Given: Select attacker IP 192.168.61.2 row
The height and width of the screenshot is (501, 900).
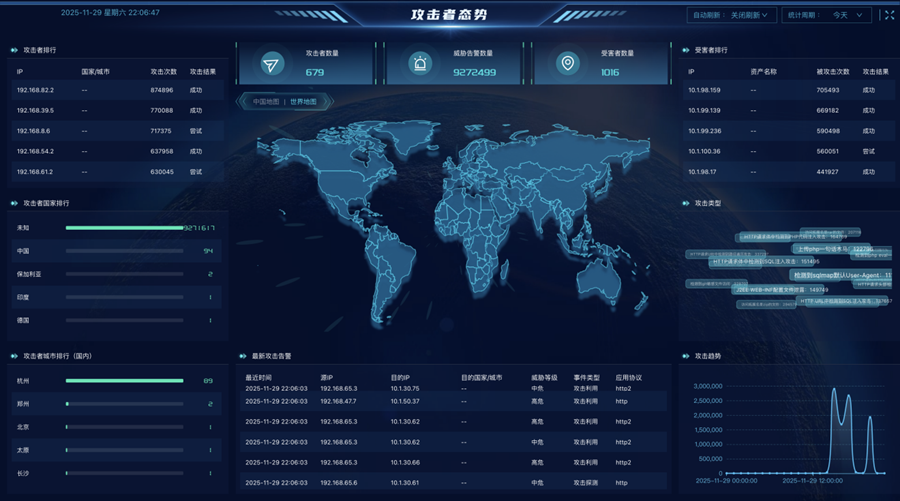Looking at the screenshot, I should (117, 172).
